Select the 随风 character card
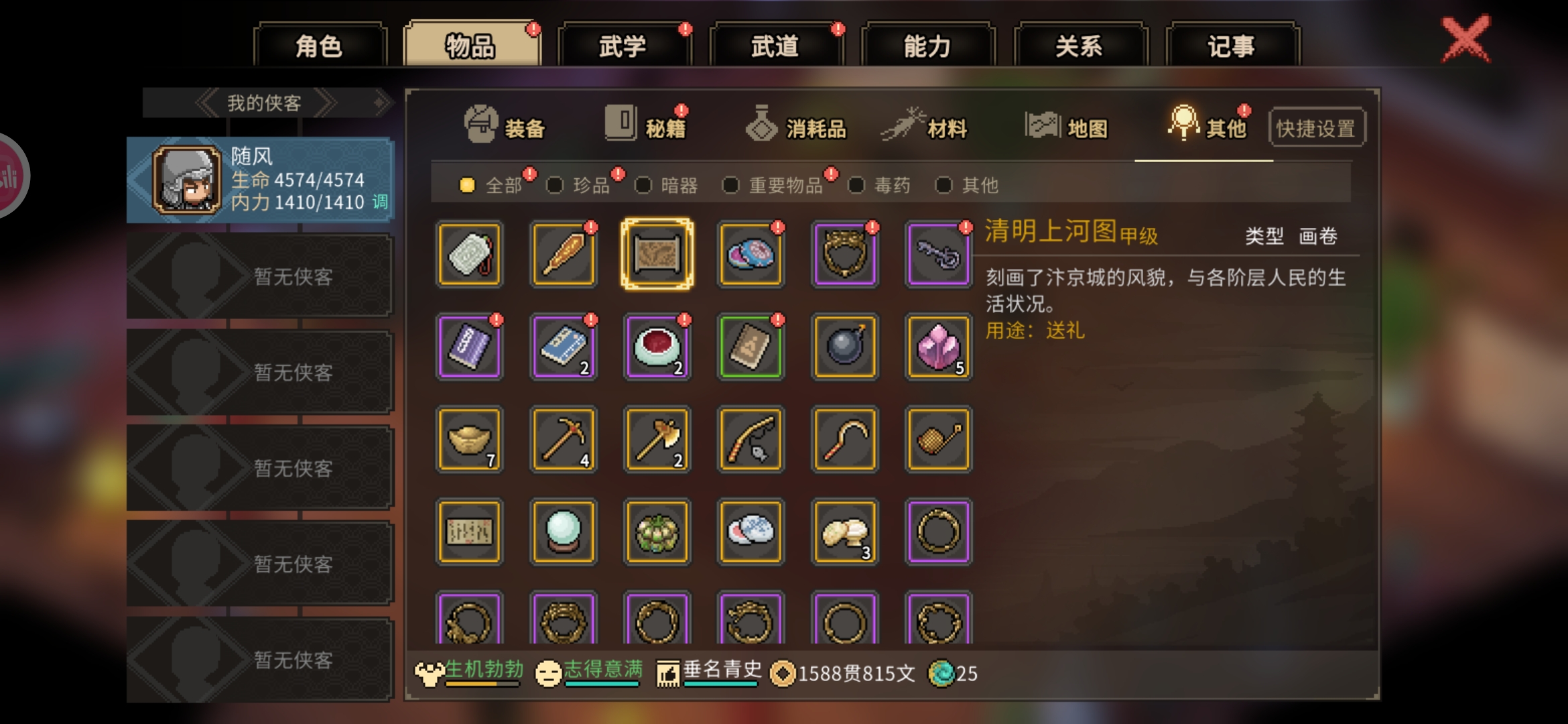Viewport: 1568px width, 724px height. point(260,180)
